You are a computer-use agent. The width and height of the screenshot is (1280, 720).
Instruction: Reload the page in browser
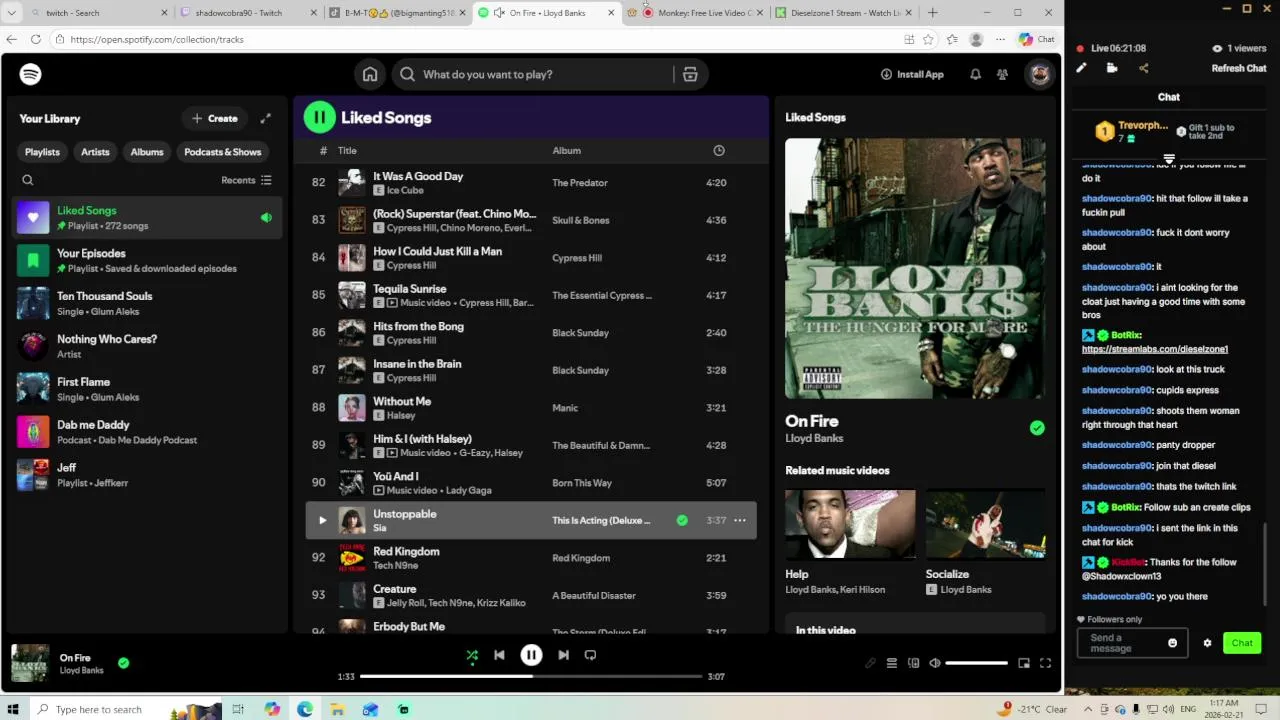tap(36, 39)
